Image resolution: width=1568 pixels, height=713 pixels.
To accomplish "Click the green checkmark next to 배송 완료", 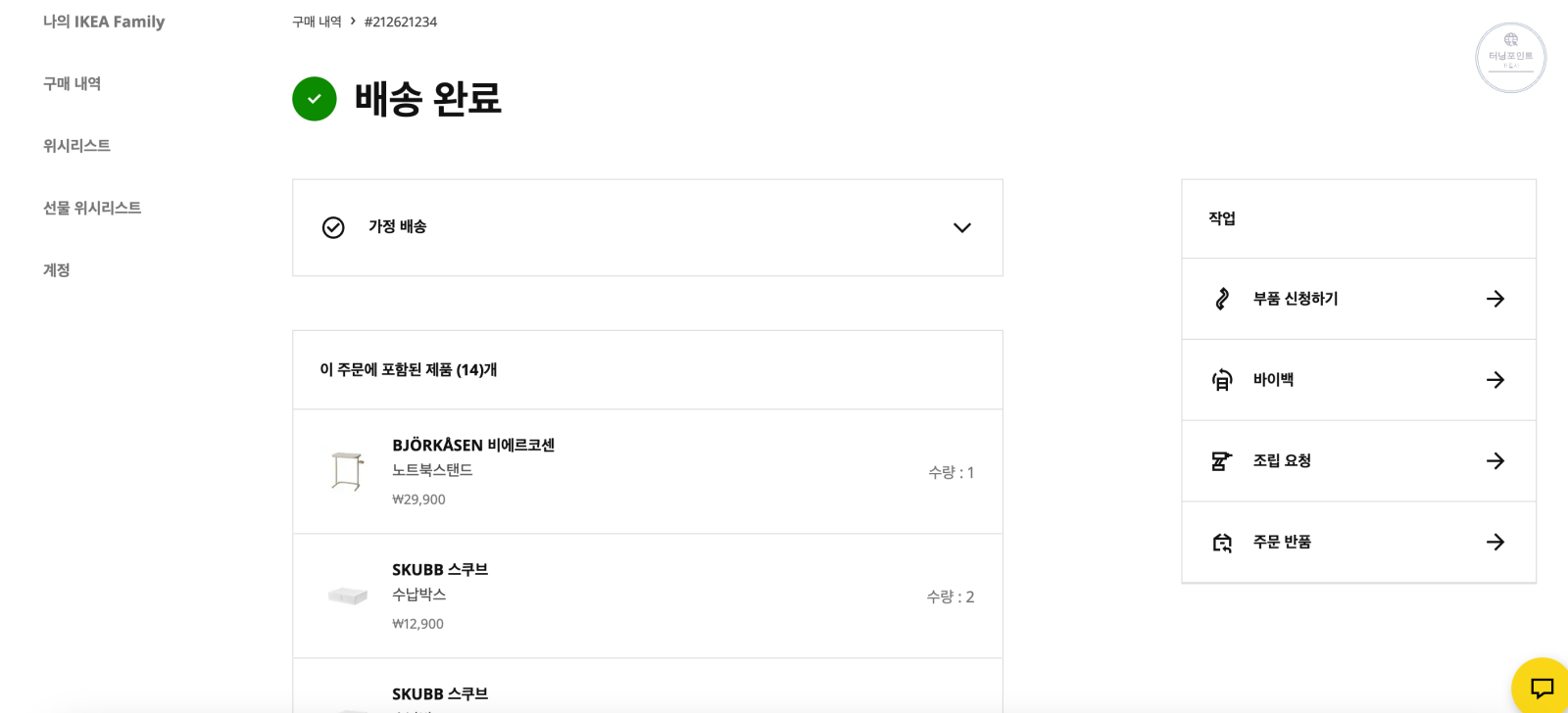I will pyautogui.click(x=313, y=99).
